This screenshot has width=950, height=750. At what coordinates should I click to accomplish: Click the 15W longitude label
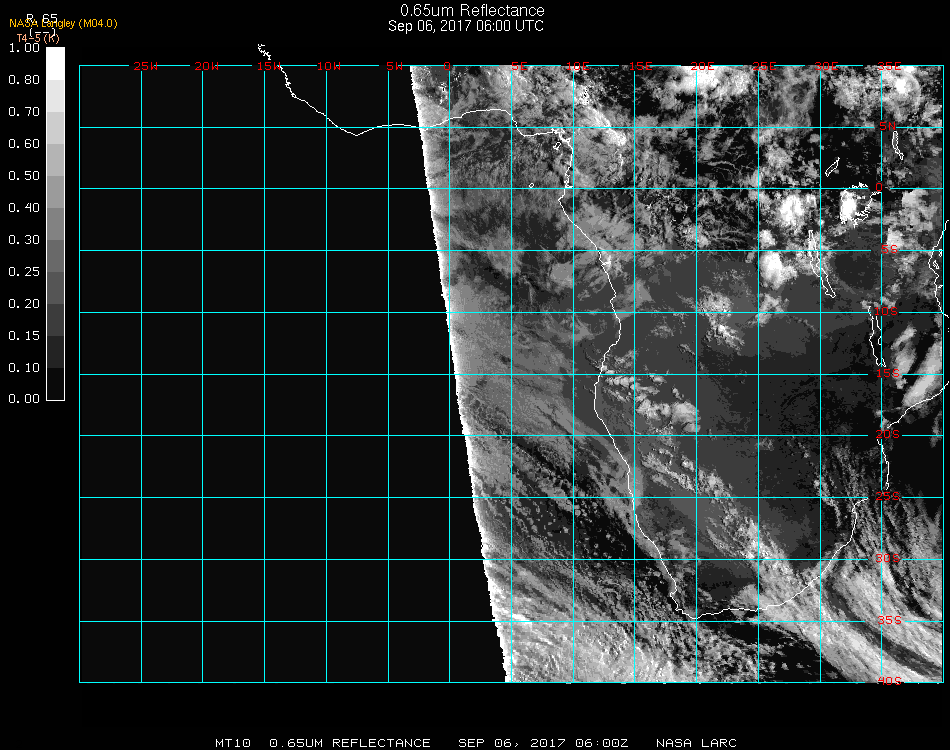tap(268, 66)
